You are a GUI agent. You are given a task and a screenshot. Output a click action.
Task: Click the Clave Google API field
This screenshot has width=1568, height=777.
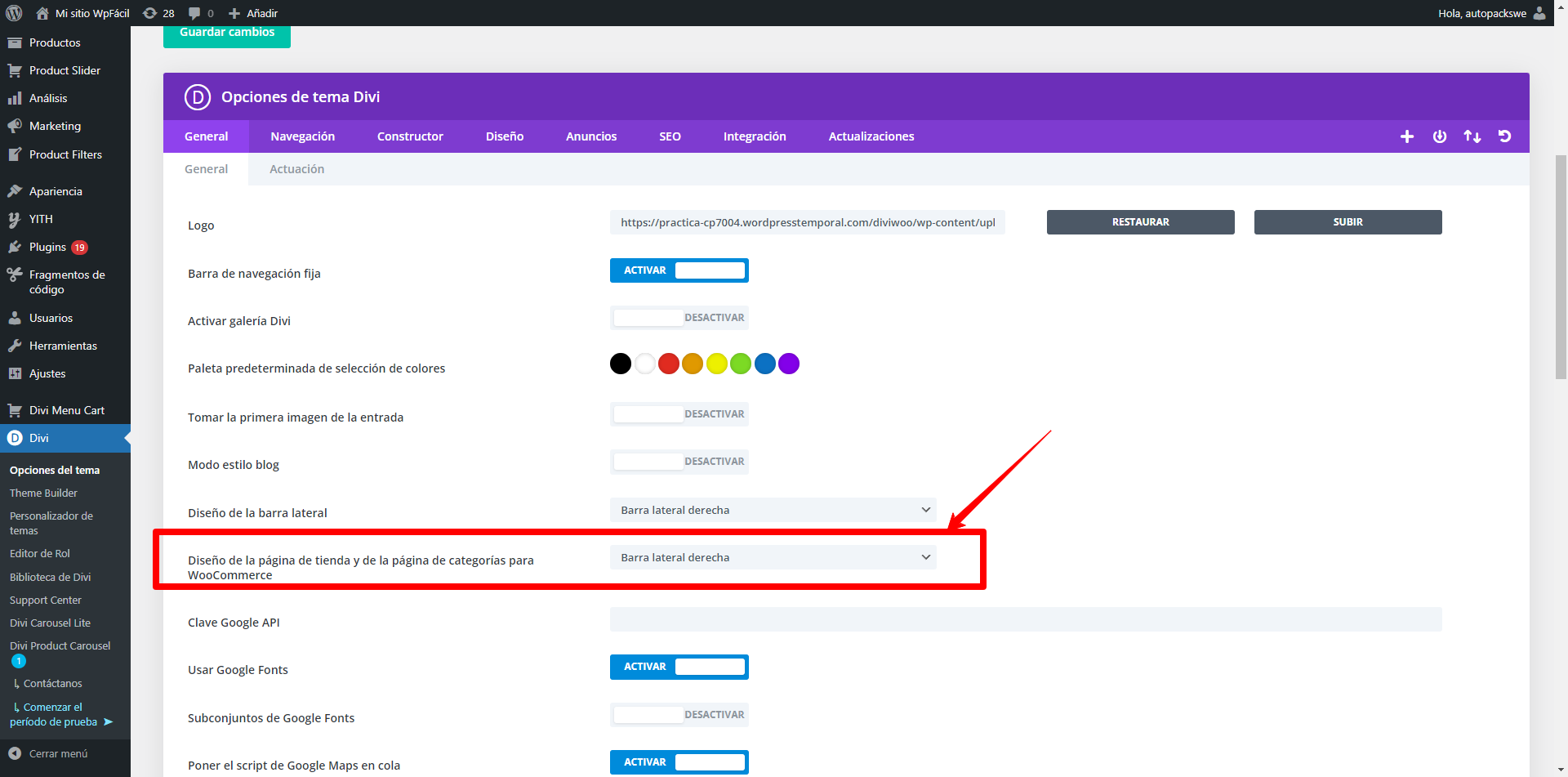click(1026, 619)
